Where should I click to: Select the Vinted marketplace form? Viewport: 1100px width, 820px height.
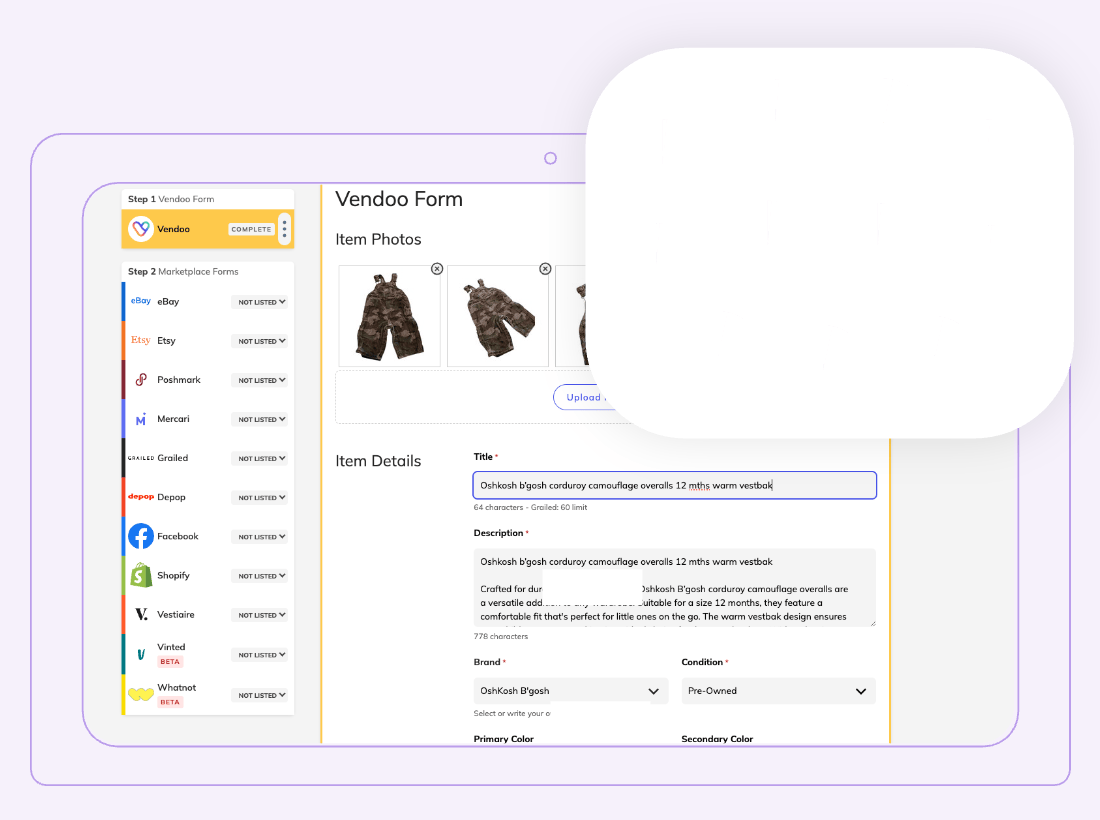tap(208, 654)
